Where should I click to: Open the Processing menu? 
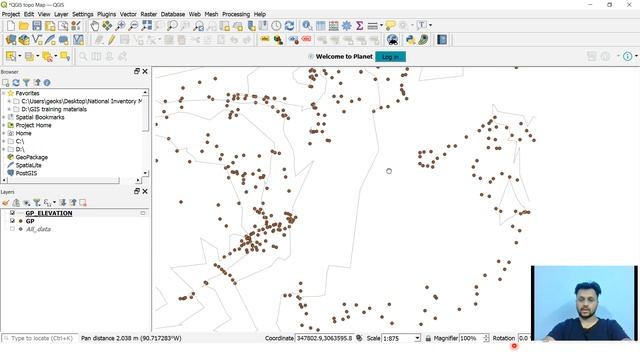pyautogui.click(x=236, y=14)
